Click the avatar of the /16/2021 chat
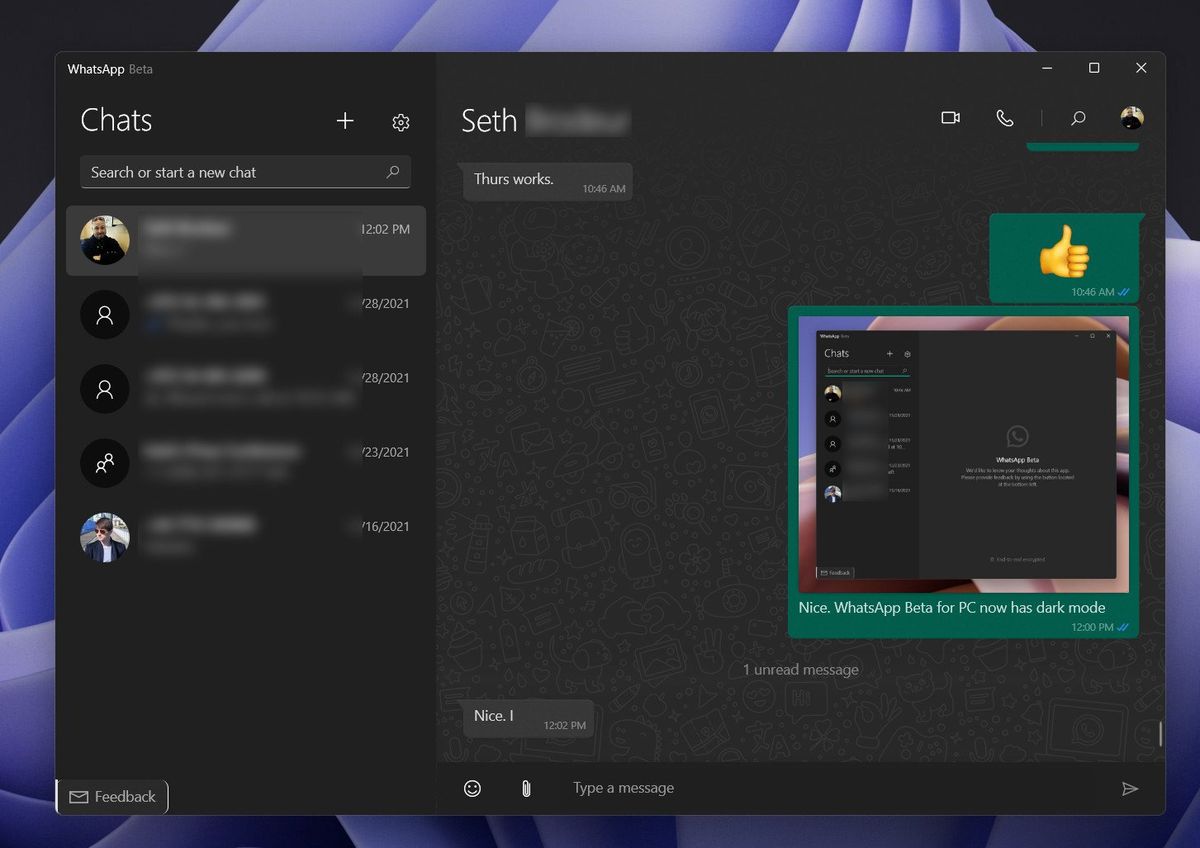 coord(105,537)
